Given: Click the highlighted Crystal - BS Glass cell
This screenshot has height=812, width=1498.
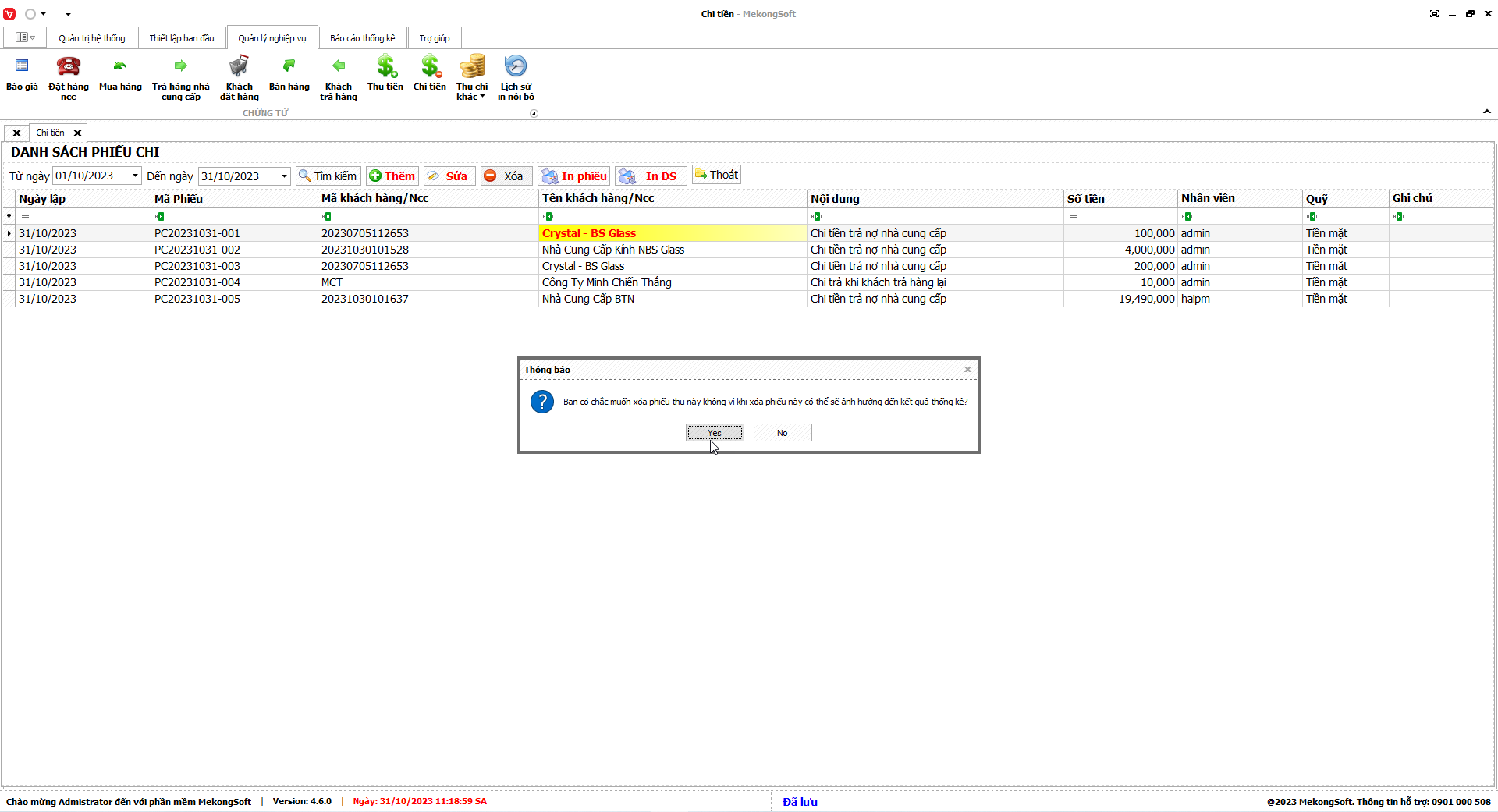Looking at the screenshot, I should click(673, 233).
